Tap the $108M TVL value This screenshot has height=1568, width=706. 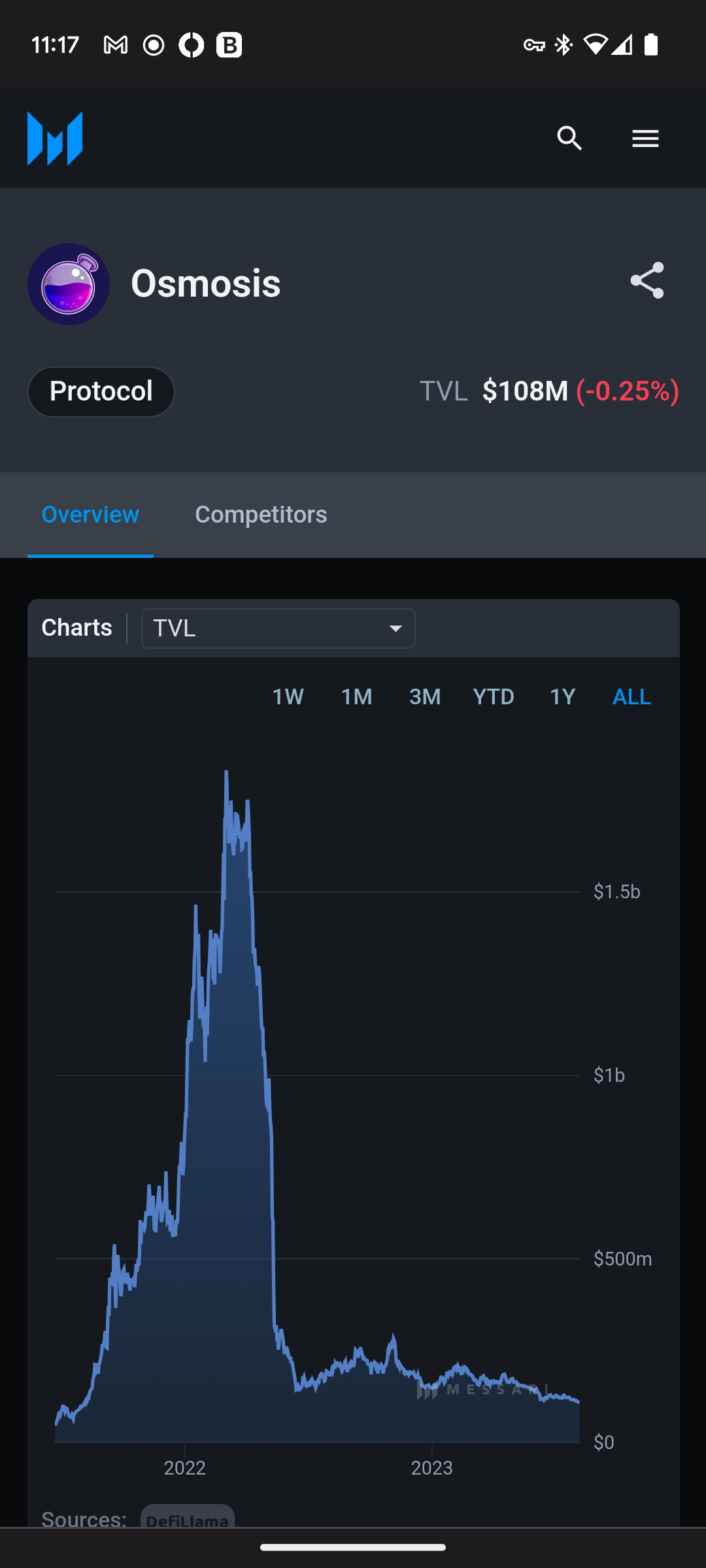click(526, 391)
